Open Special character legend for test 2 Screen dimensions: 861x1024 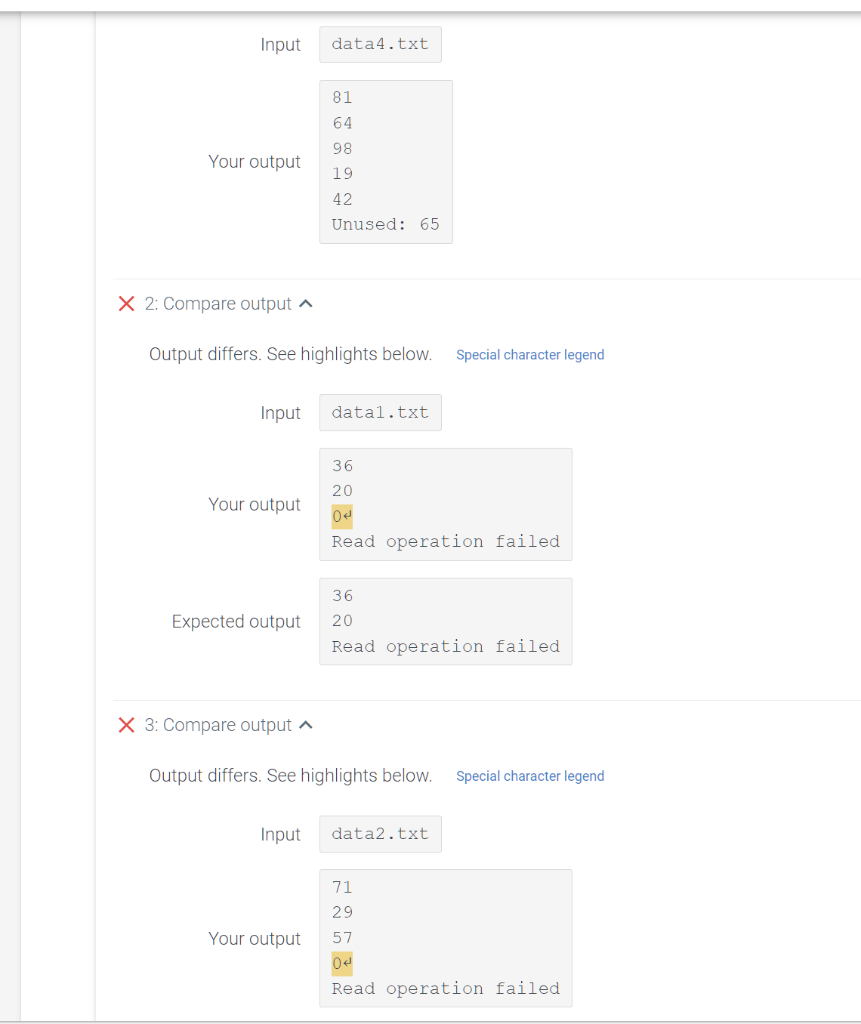coord(530,355)
